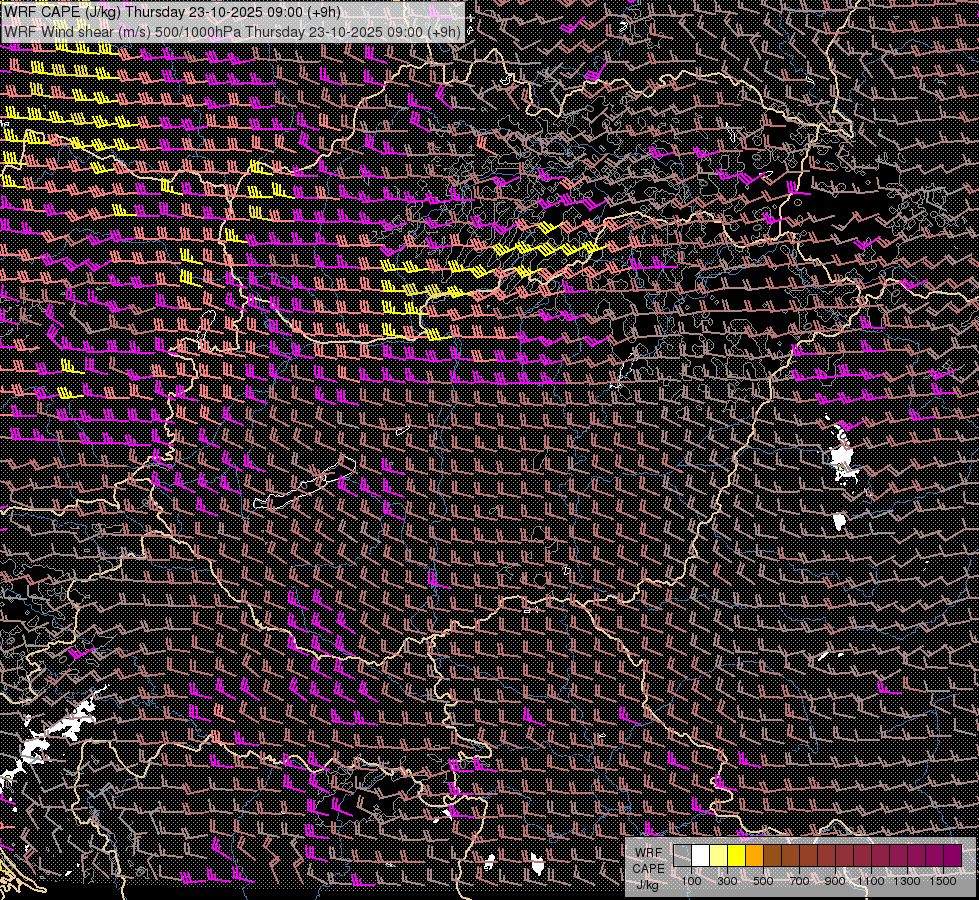
Task: Pick the gray first swatch of the legend
Action: [682, 856]
